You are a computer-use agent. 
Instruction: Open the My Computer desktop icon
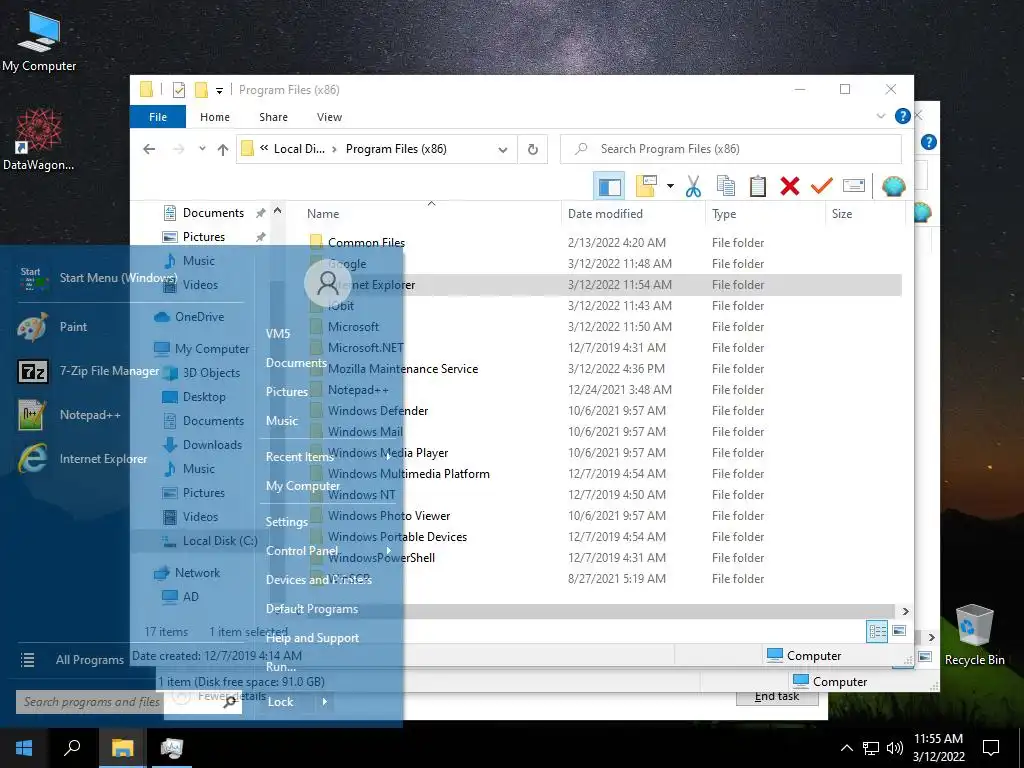(39, 40)
